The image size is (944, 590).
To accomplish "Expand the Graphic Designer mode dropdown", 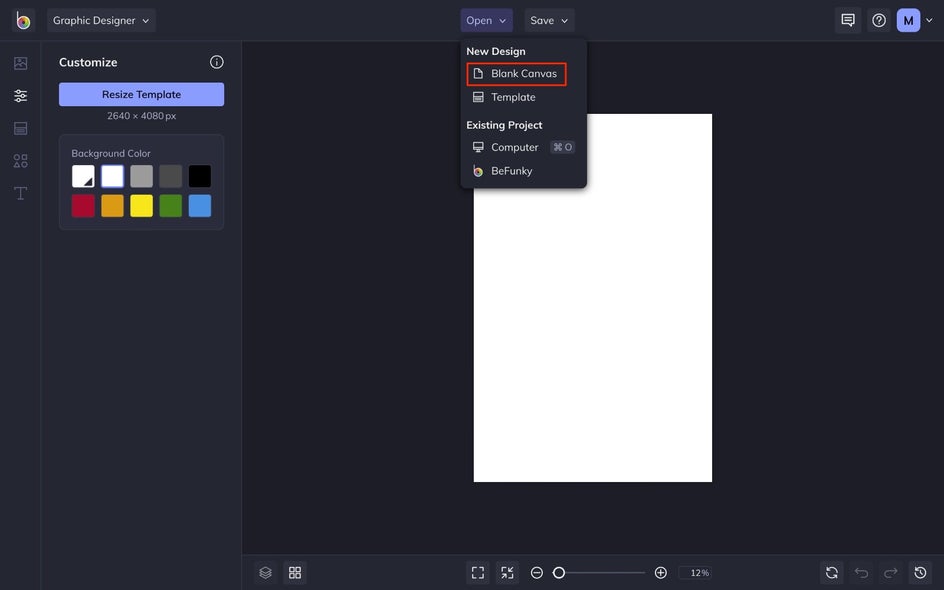I will (101, 20).
